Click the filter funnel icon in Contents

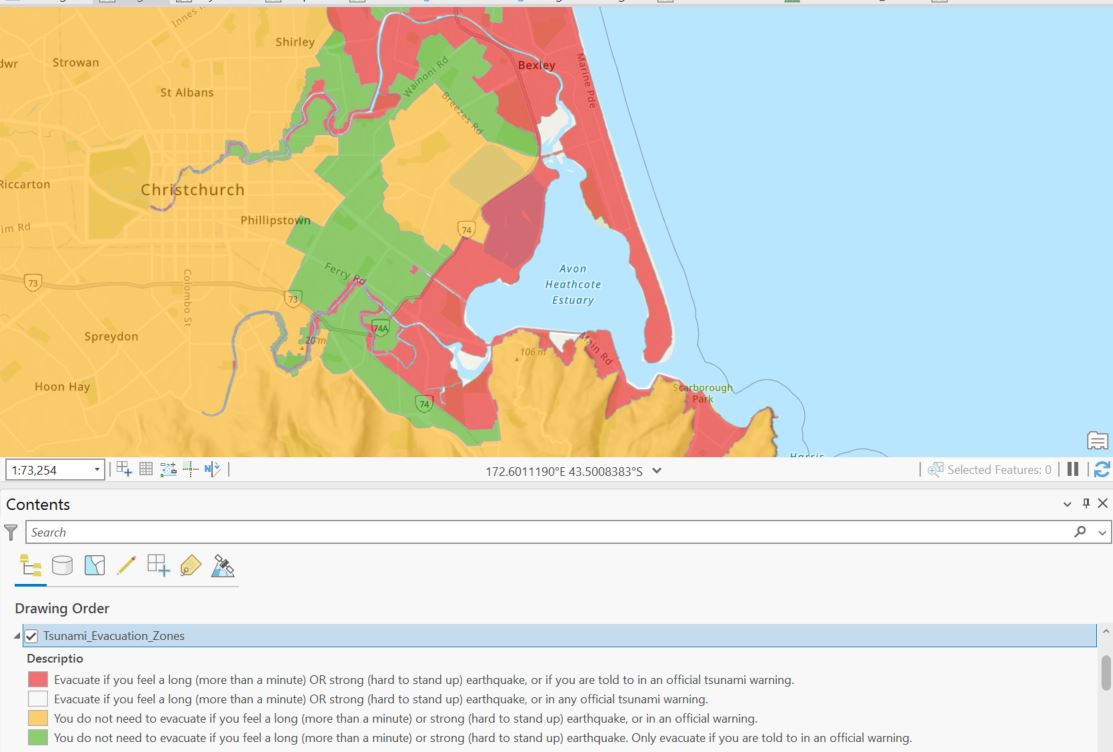[x=11, y=532]
